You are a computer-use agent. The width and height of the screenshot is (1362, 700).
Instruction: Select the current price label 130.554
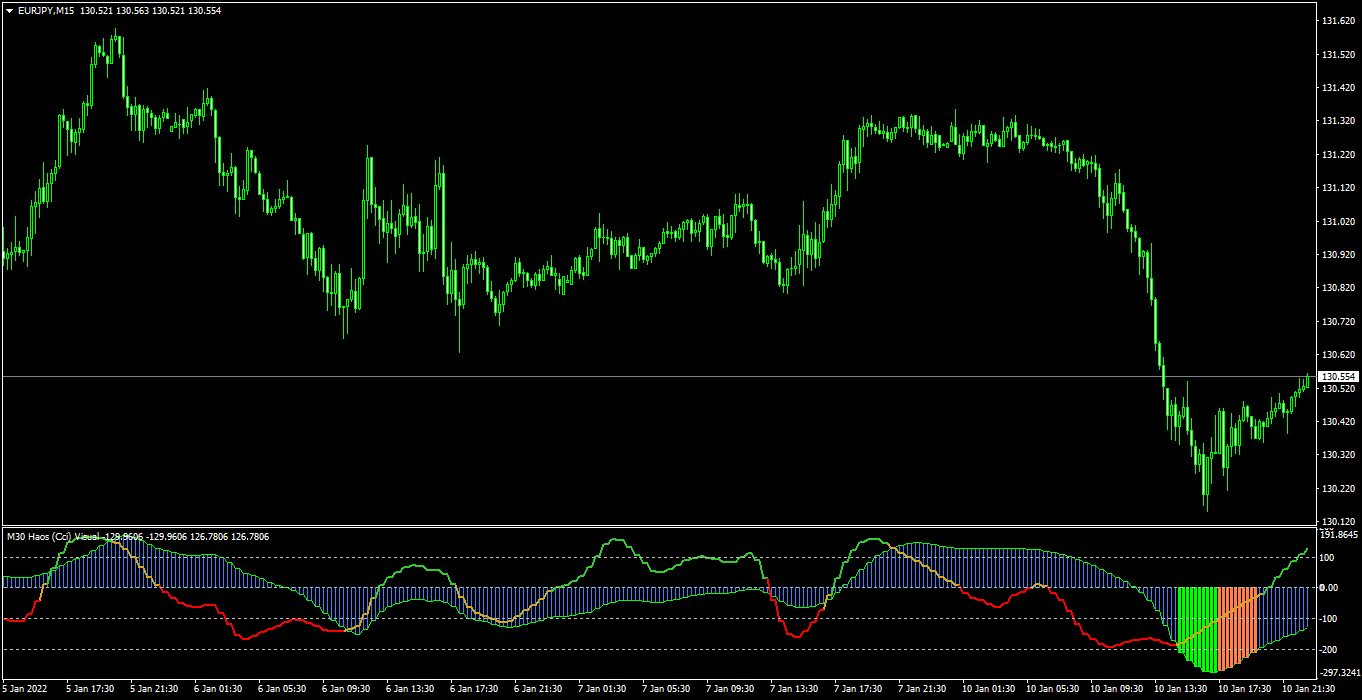[x=1338, y=376]
